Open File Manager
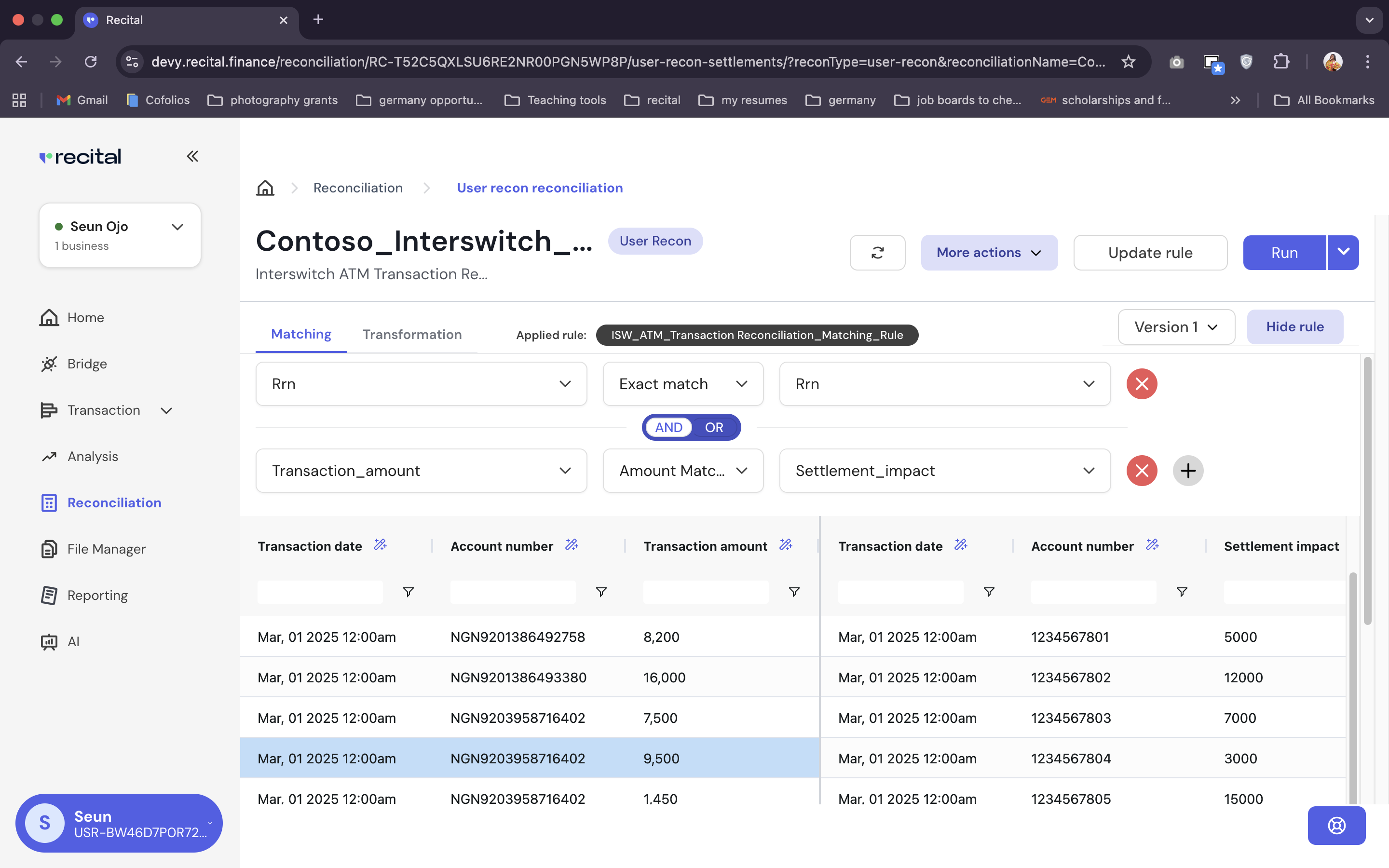This screenshot has height=868, width=1389. click(106, 549)
